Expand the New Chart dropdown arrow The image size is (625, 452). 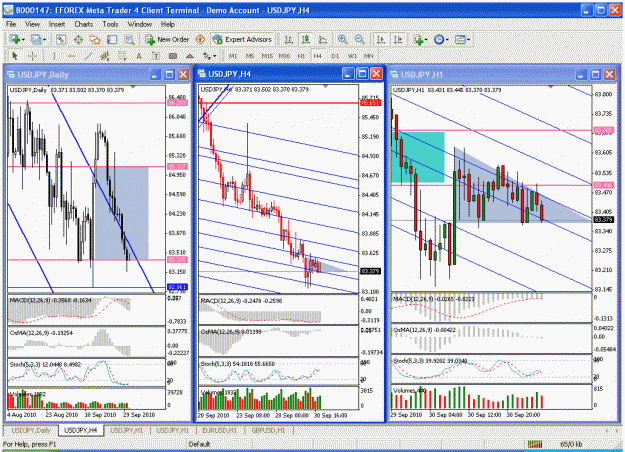coord(23,40)
